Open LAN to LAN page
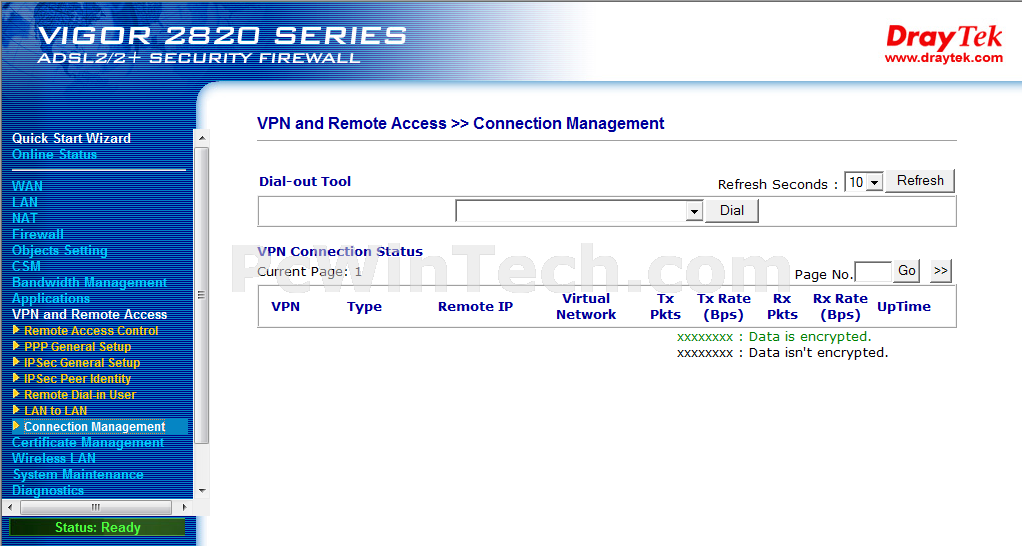 point(55,410)
